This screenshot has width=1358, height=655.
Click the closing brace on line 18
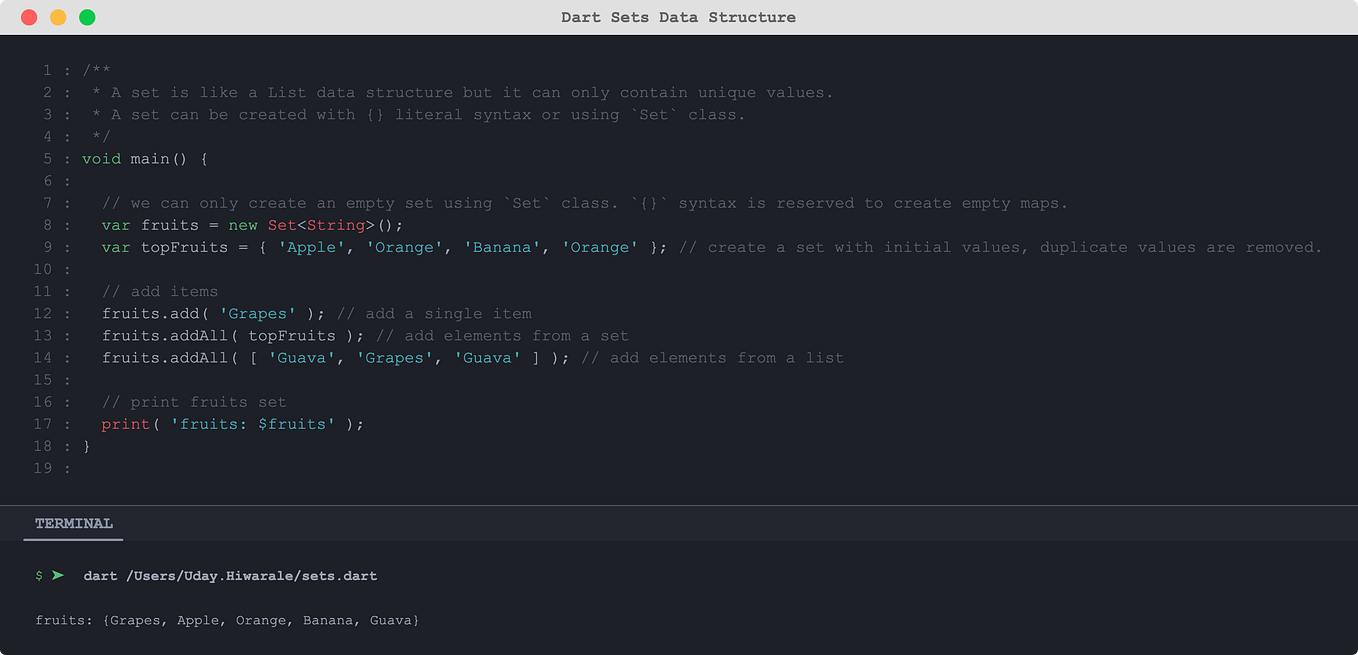pos(86,445)
